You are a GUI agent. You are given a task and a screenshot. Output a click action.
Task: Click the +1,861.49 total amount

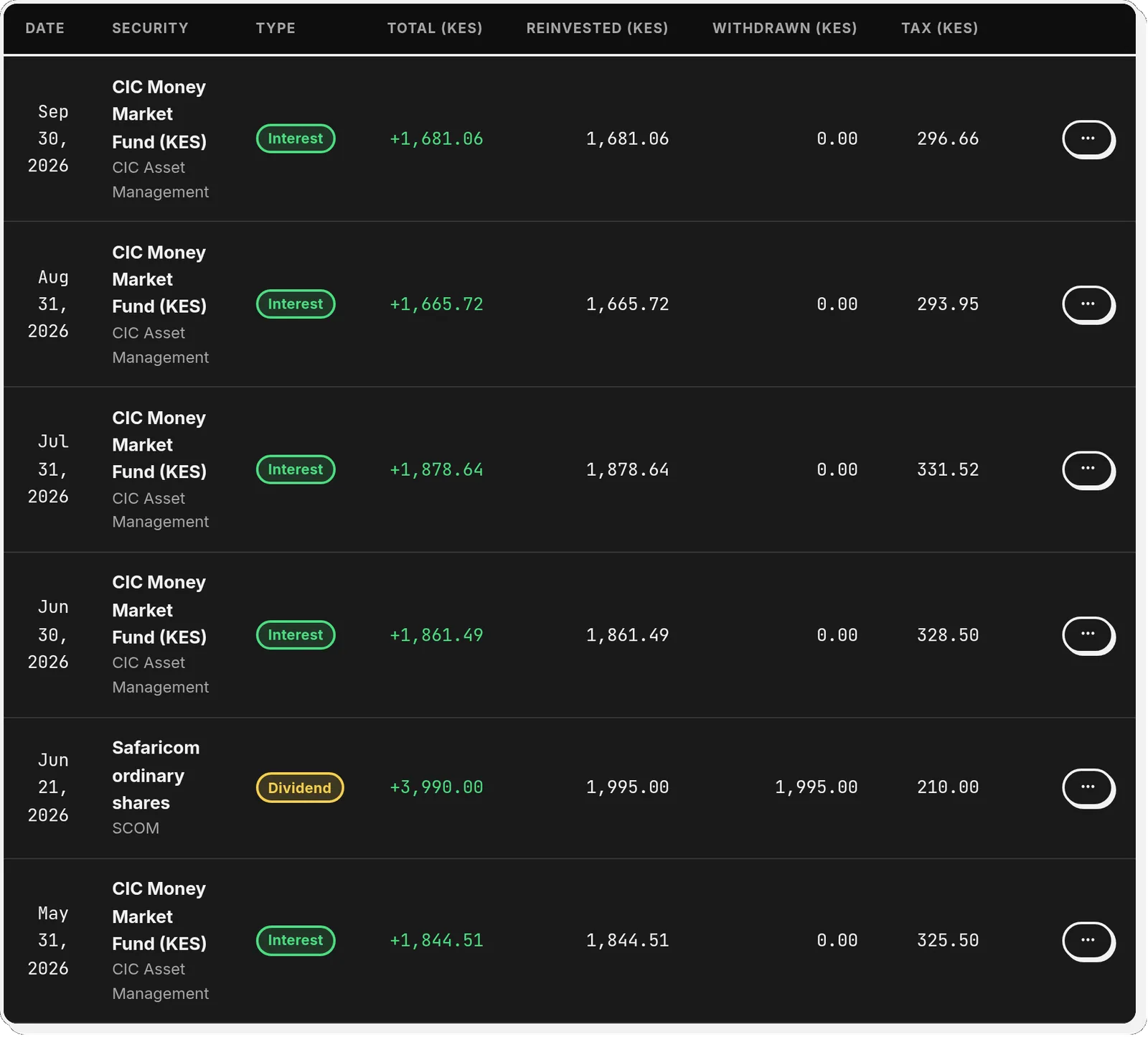(436, 635)
